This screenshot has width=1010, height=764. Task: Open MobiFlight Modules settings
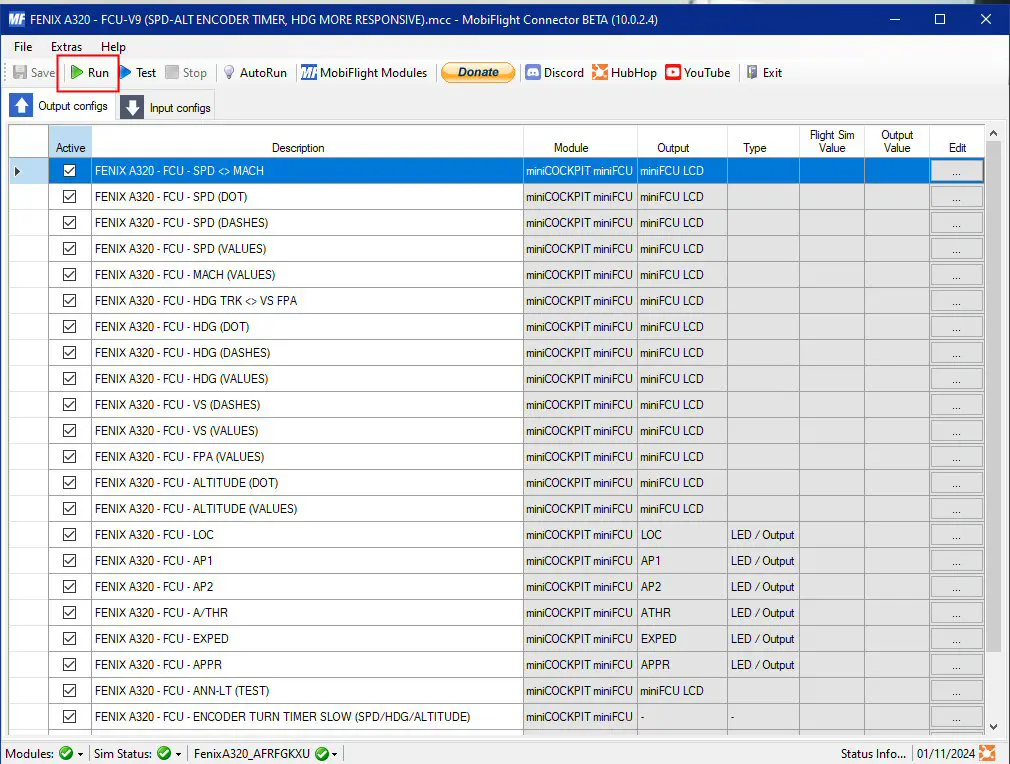[x=364, y=72]
